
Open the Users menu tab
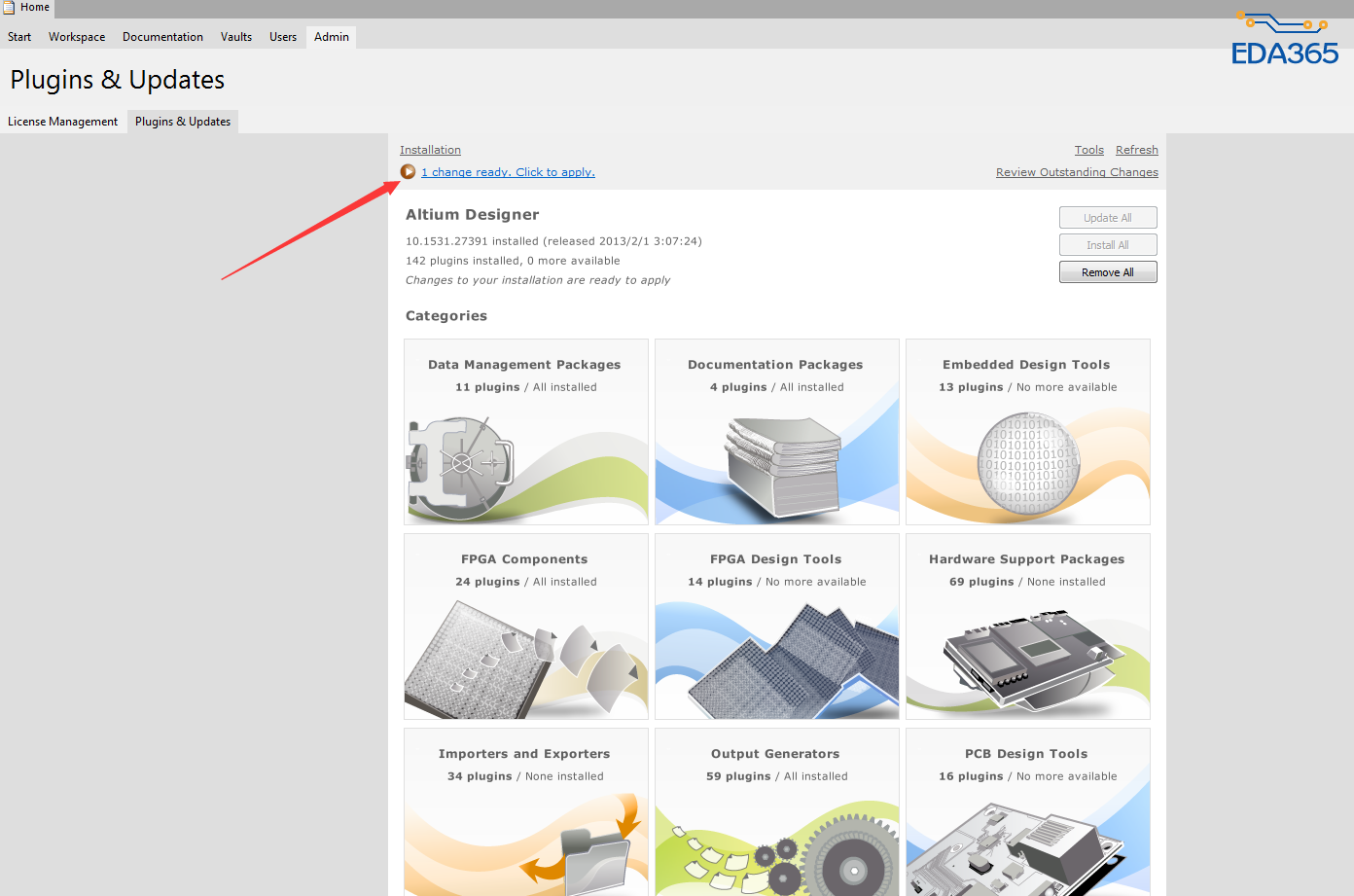tap(283, 37)
